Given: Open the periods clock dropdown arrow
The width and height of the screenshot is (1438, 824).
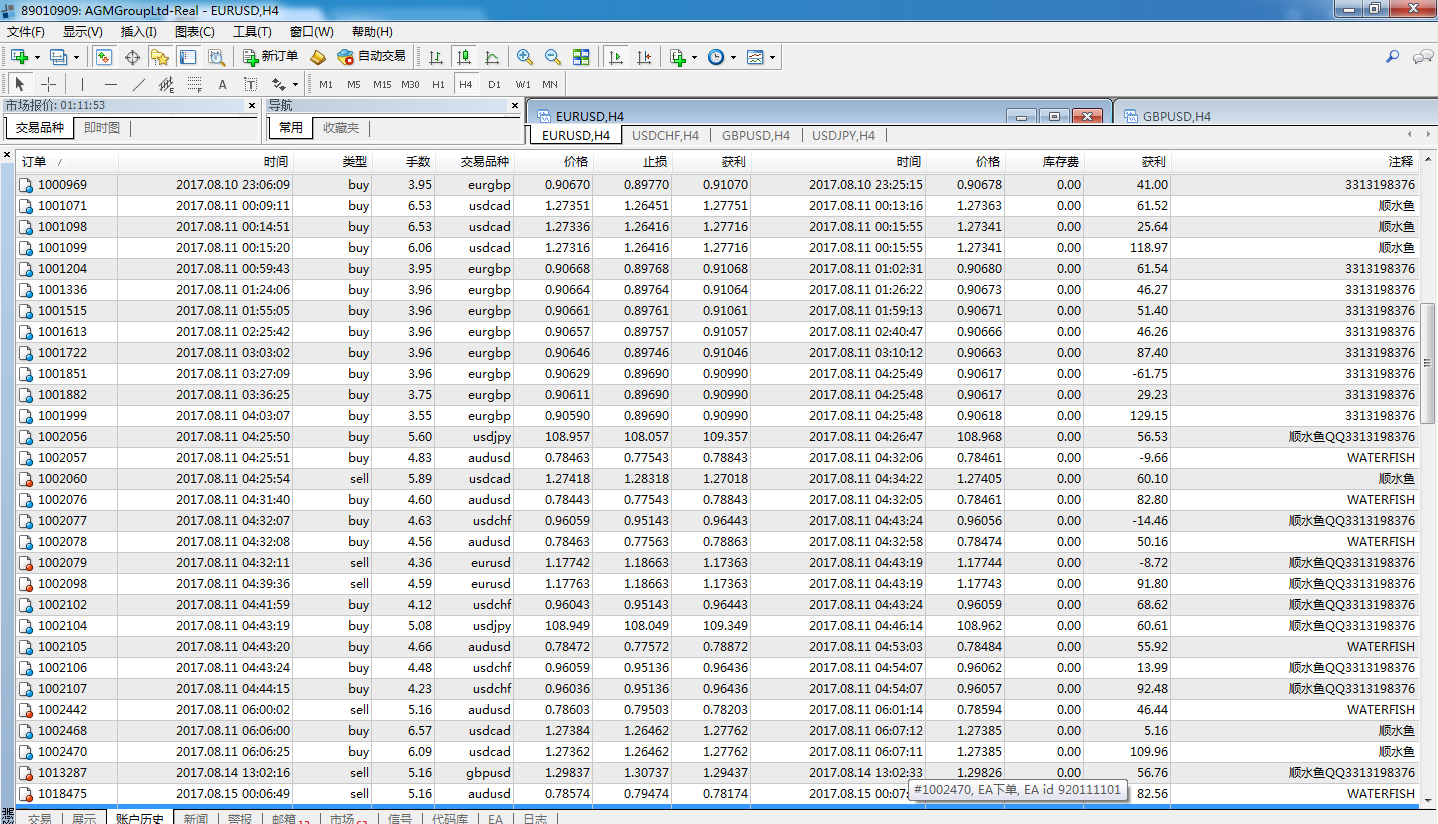Looking at the screenshot, I should 733,57.
